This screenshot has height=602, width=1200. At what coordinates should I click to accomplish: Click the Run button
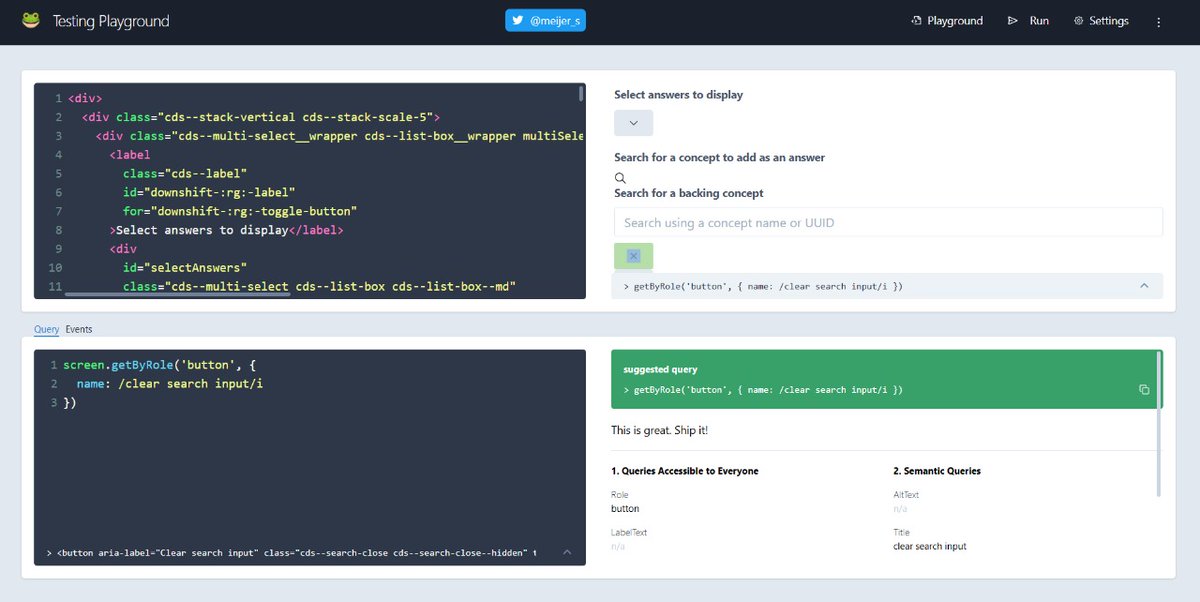click(1028, 20)
